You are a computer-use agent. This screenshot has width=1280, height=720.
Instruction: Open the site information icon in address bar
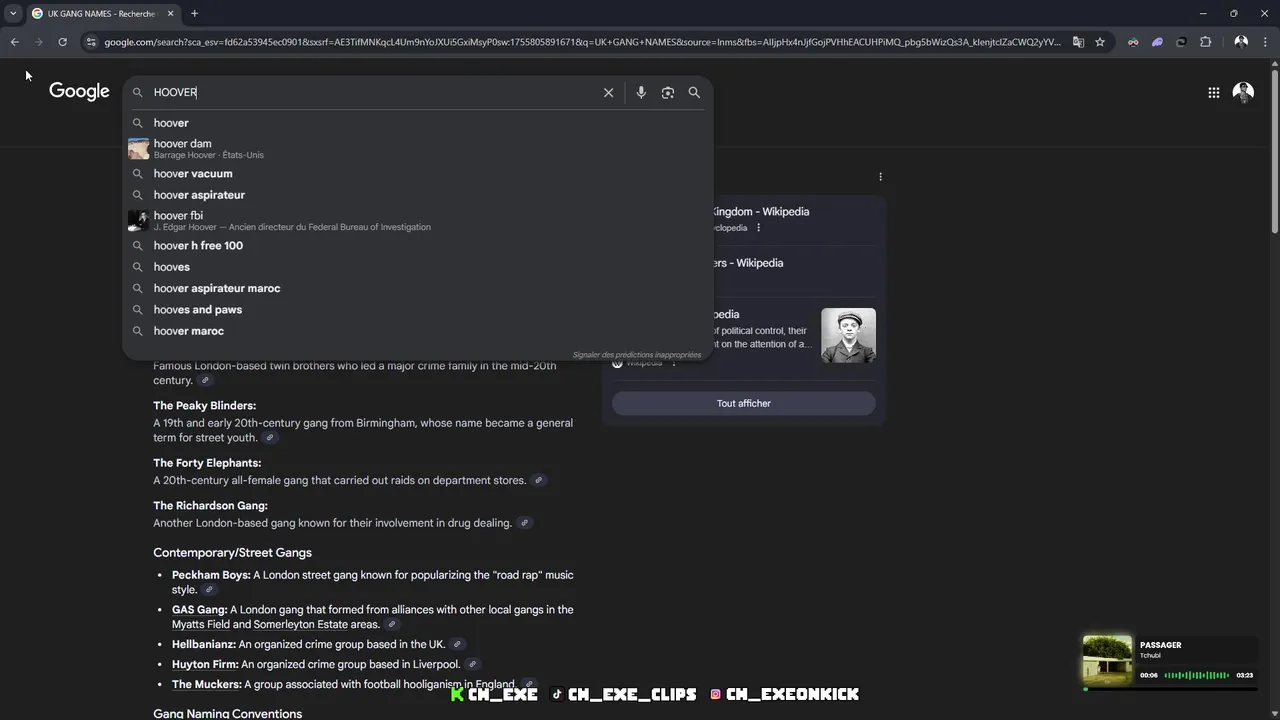click(91, 42)
